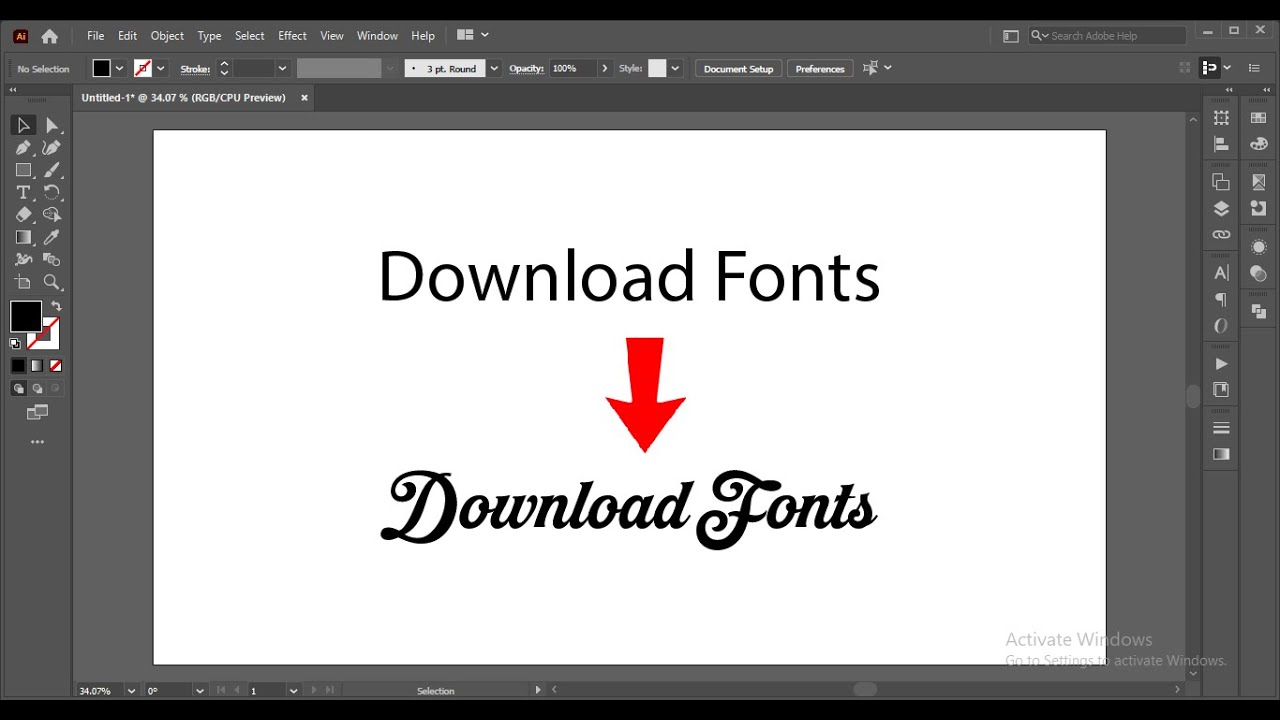This screenshot has height=720, width=1280.
Task: Select the Zoom magnifier tool
Action: 52,282
